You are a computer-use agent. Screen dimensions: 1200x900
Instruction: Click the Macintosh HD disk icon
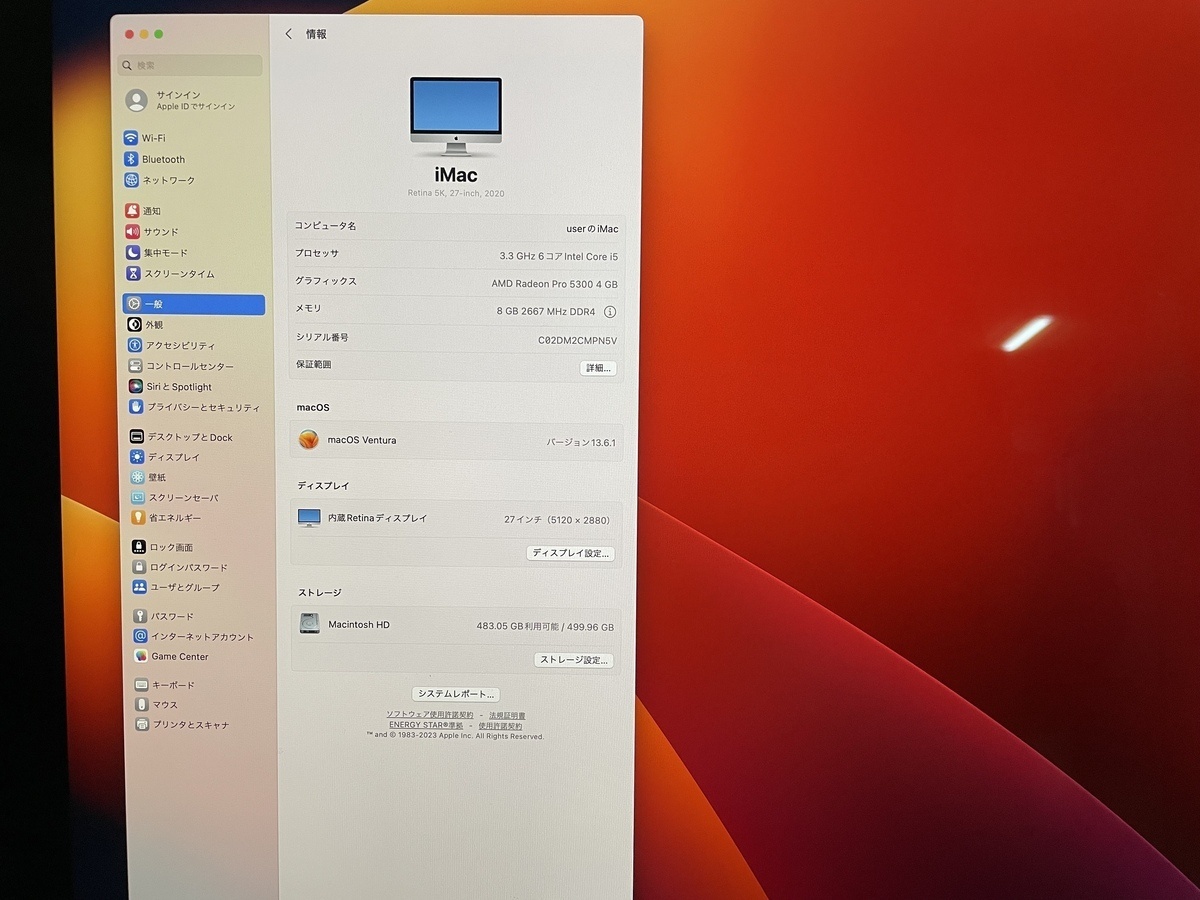[x=309, y=624]
